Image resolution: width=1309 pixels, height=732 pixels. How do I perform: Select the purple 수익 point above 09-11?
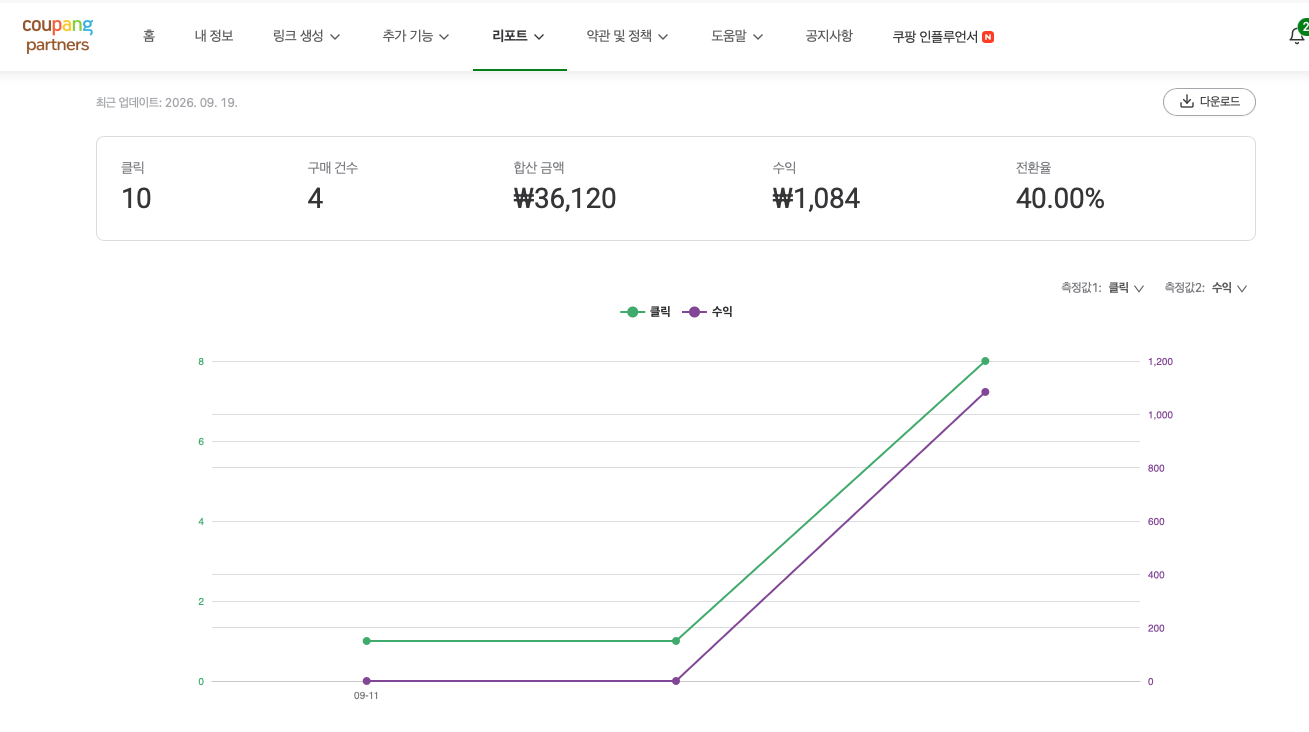pyautogui.click(x=367, y=681)
